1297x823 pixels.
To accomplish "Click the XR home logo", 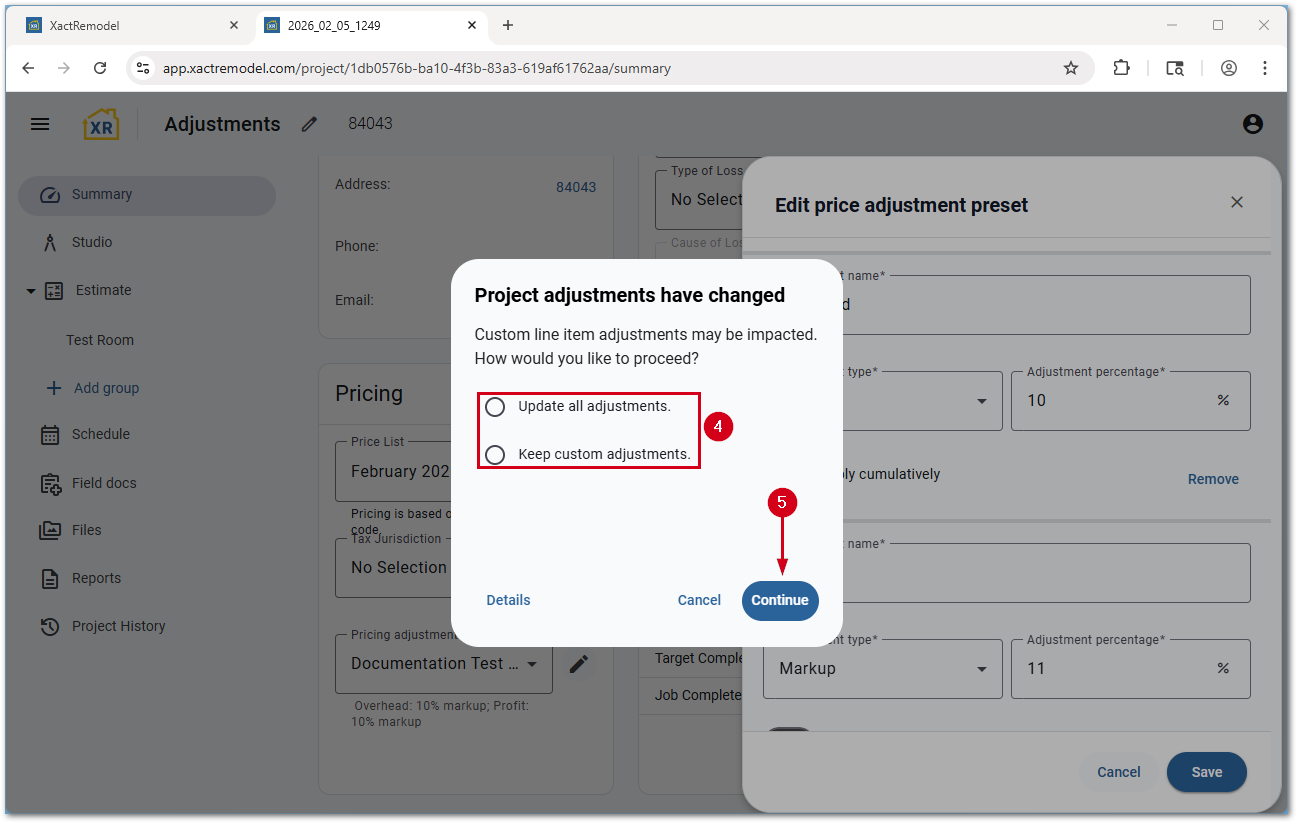I will click(100, 123).
